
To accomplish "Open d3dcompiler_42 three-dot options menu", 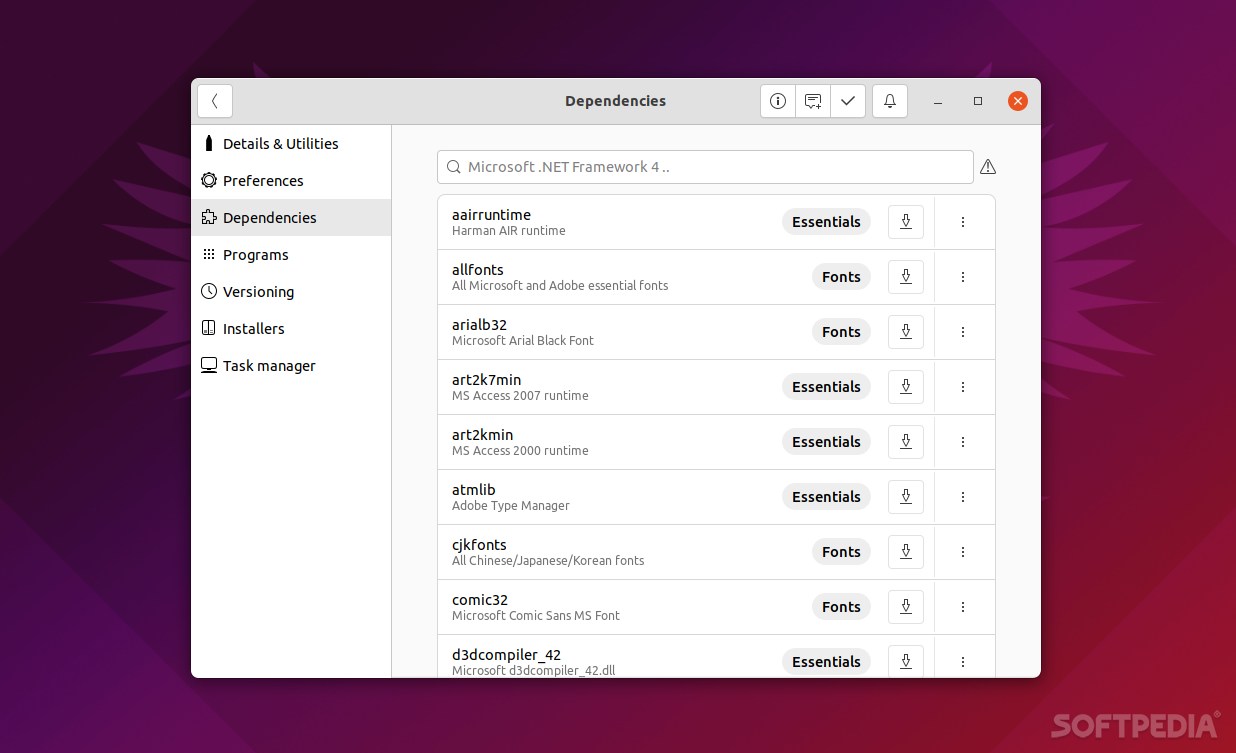I will (963, 661).
